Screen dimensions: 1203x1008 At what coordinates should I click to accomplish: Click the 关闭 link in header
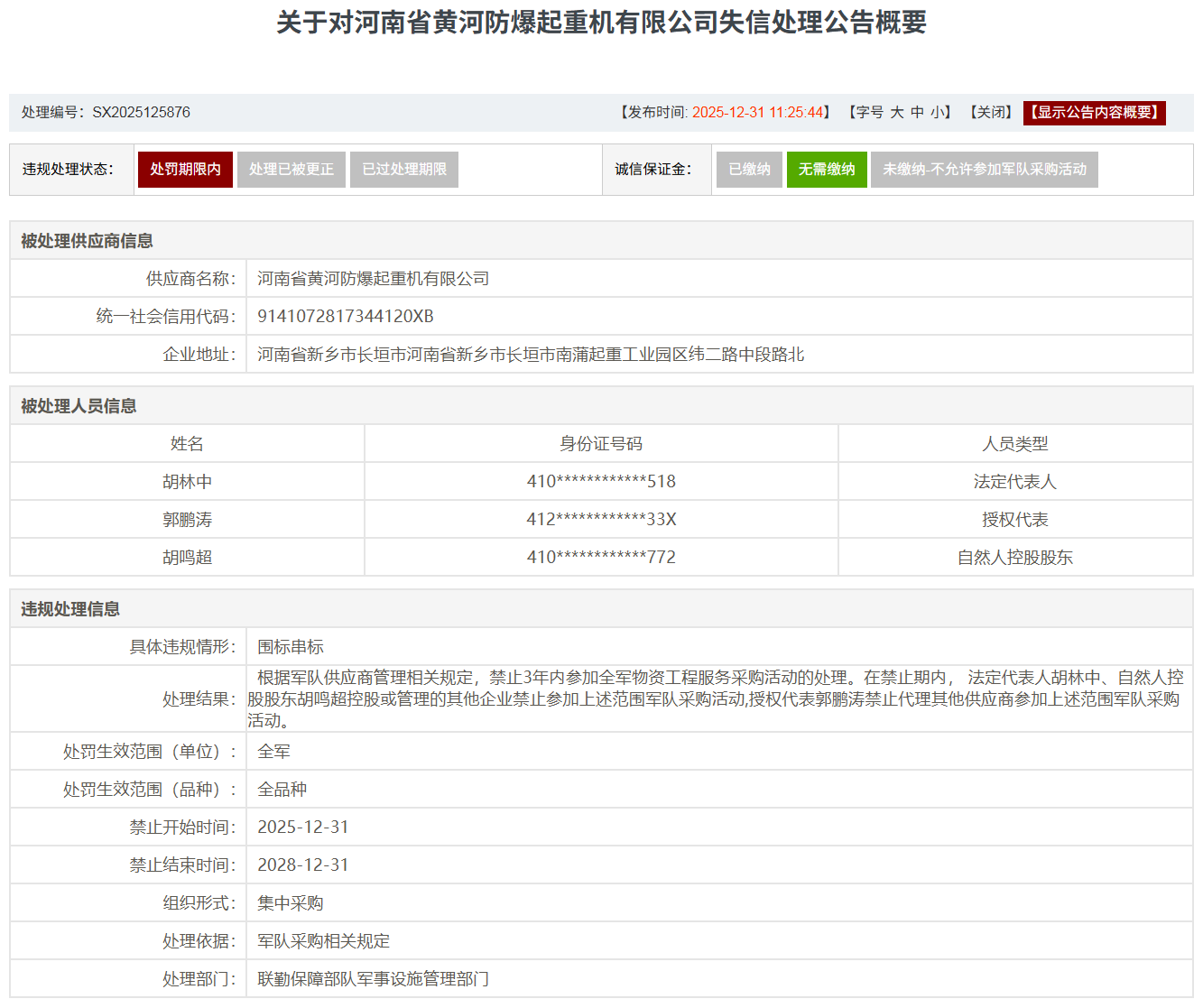pyautogui.click(x=991, y=113)
